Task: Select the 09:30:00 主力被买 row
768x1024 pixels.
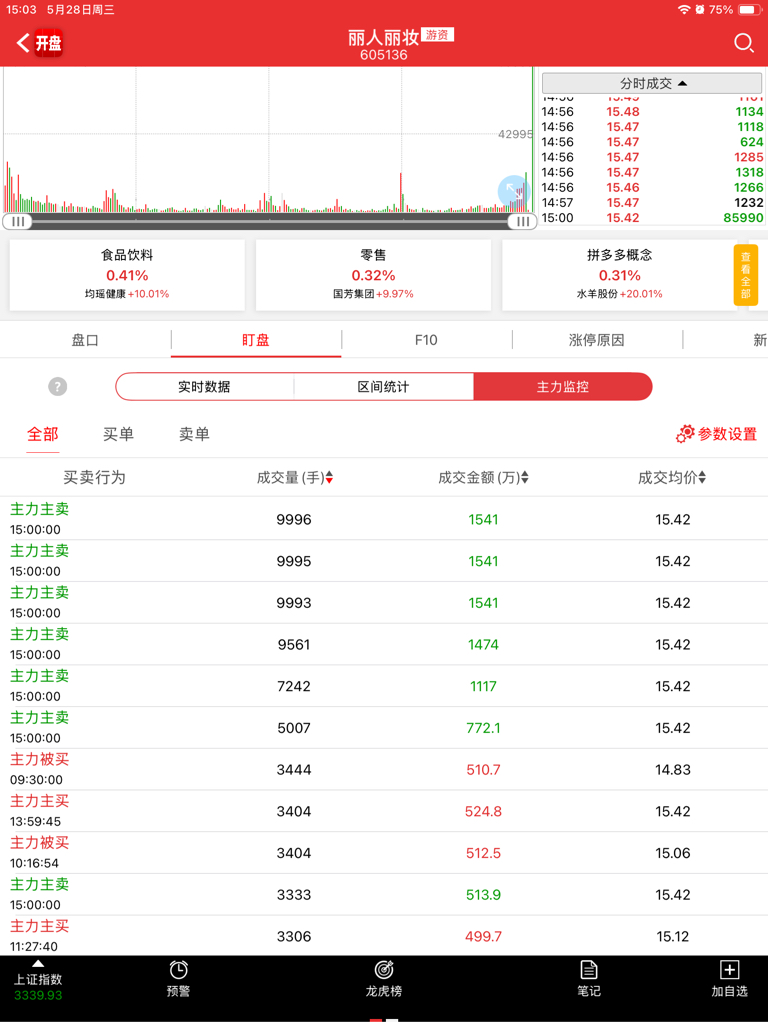Action: [384, 769]
